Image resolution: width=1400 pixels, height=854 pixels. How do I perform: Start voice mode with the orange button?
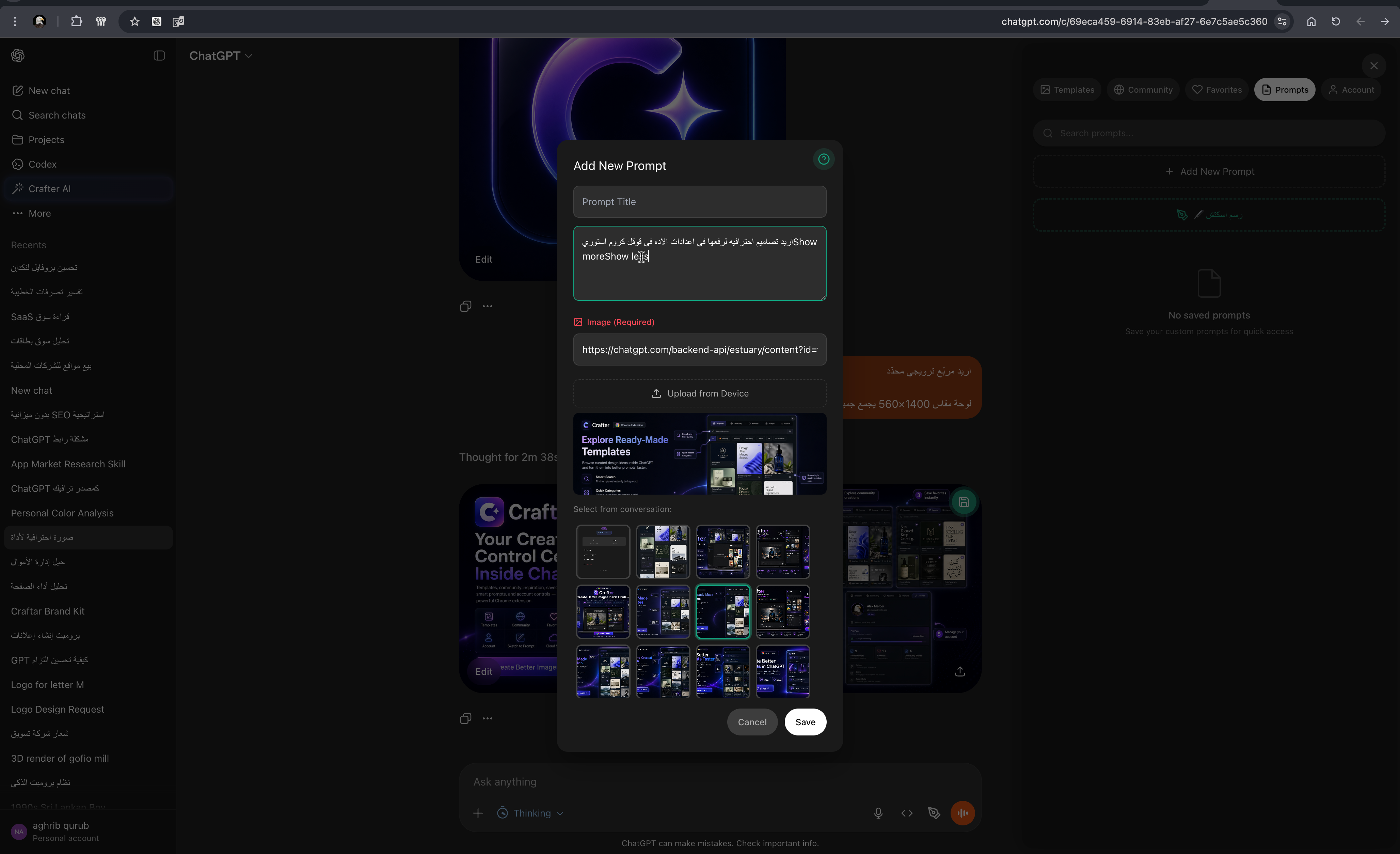coord(962,813)
